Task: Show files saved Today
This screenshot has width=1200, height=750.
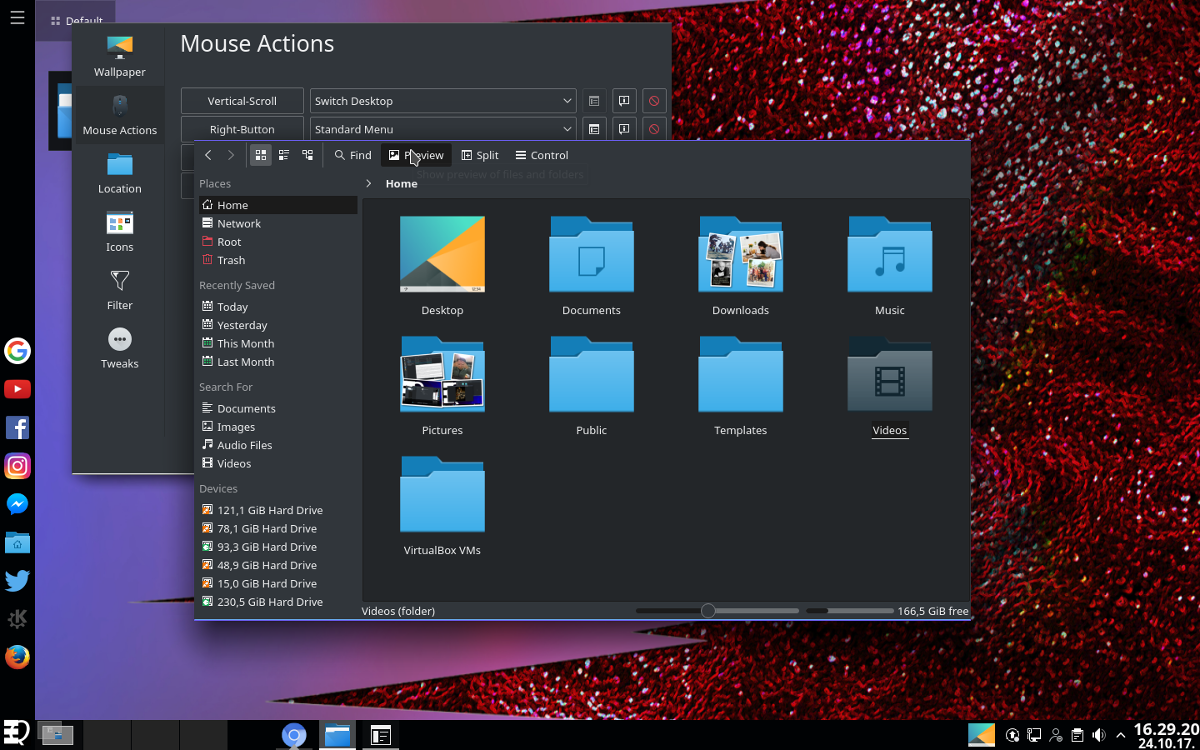Action: tap(276, 307)
